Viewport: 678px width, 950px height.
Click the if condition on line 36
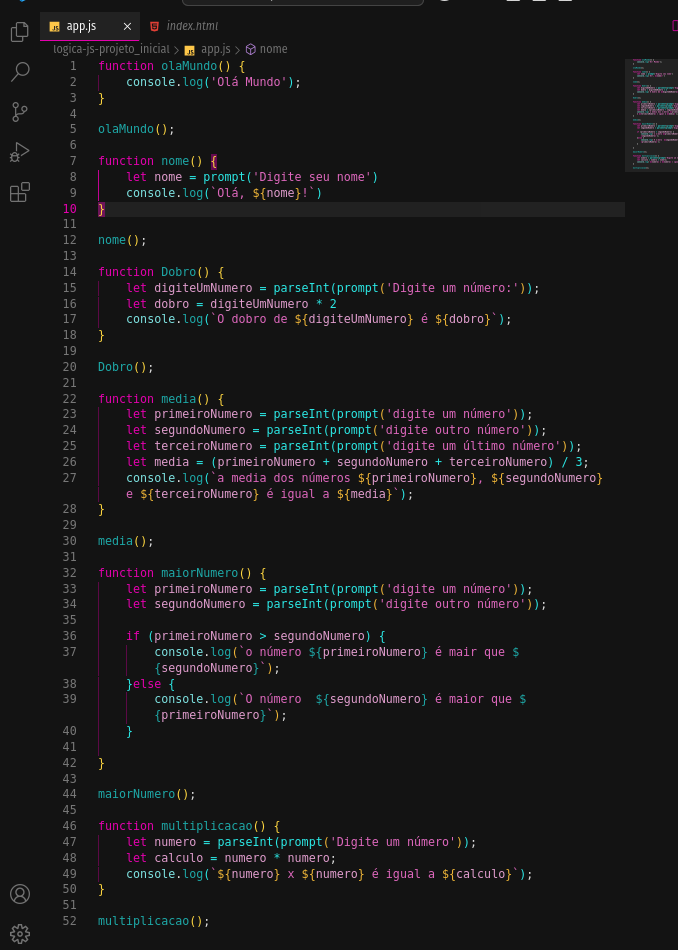click(259, 636)
